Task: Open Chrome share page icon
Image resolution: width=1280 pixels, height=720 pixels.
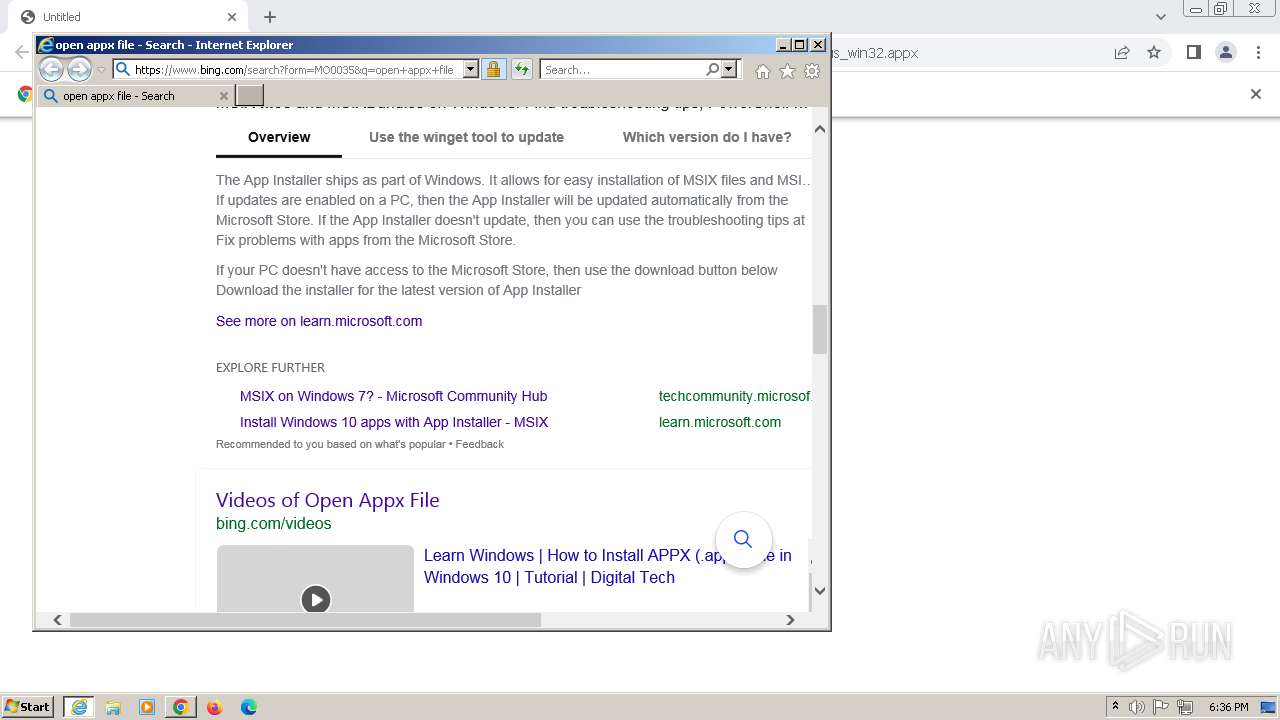Action: [1122, 53]
